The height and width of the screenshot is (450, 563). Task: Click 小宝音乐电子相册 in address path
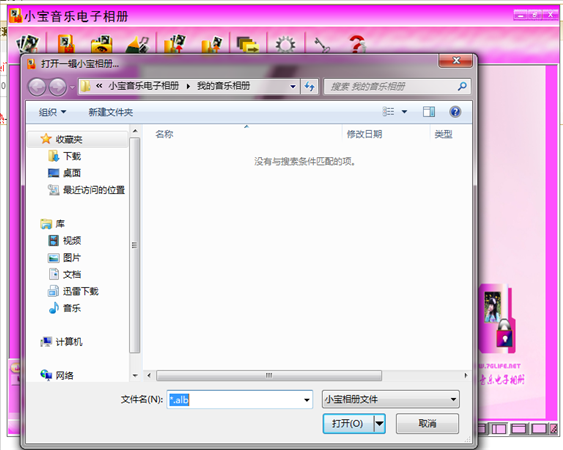coord(144,86)
